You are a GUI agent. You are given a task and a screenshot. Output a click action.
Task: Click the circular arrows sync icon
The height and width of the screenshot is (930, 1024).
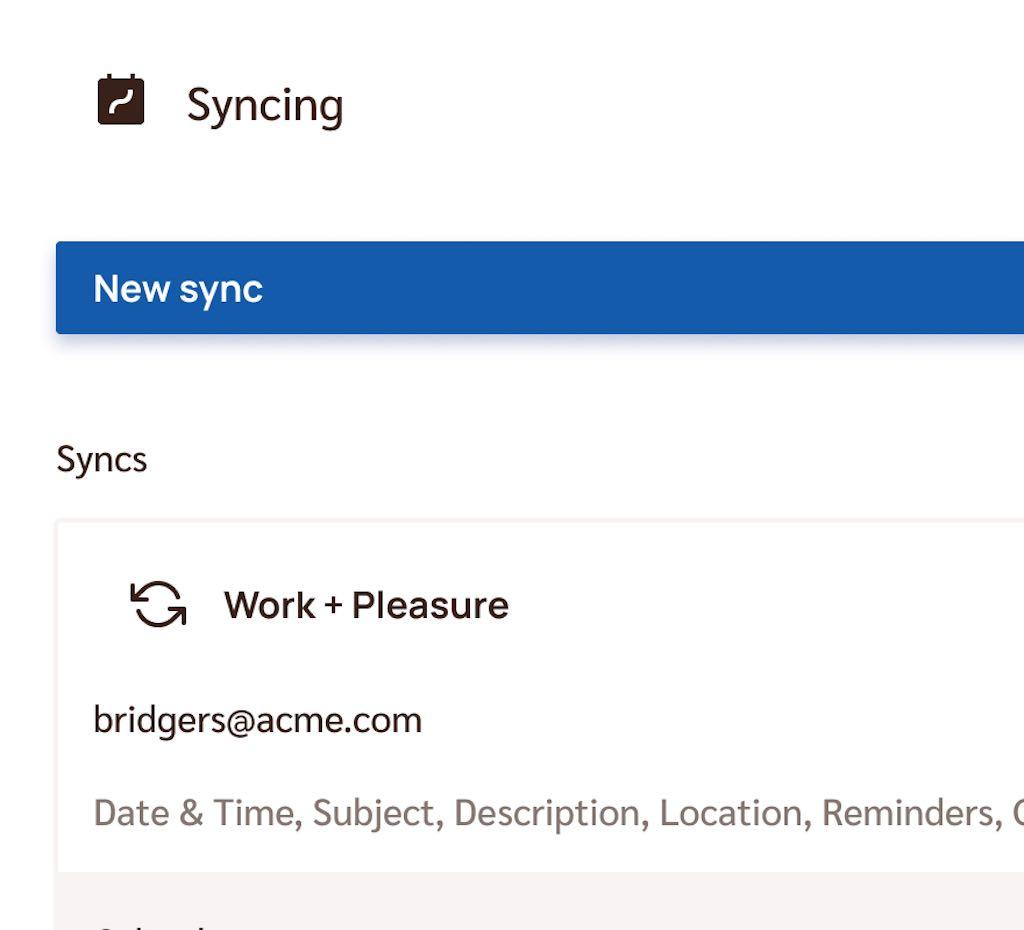pyautogui.click(x=159, y=604)
